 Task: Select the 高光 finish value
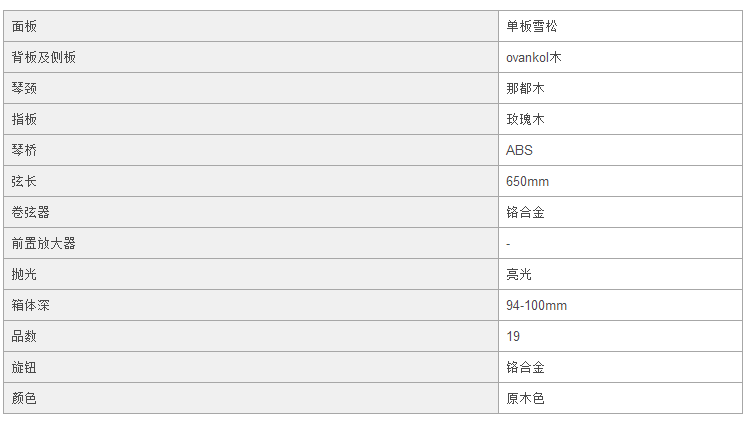pos(519,274)
